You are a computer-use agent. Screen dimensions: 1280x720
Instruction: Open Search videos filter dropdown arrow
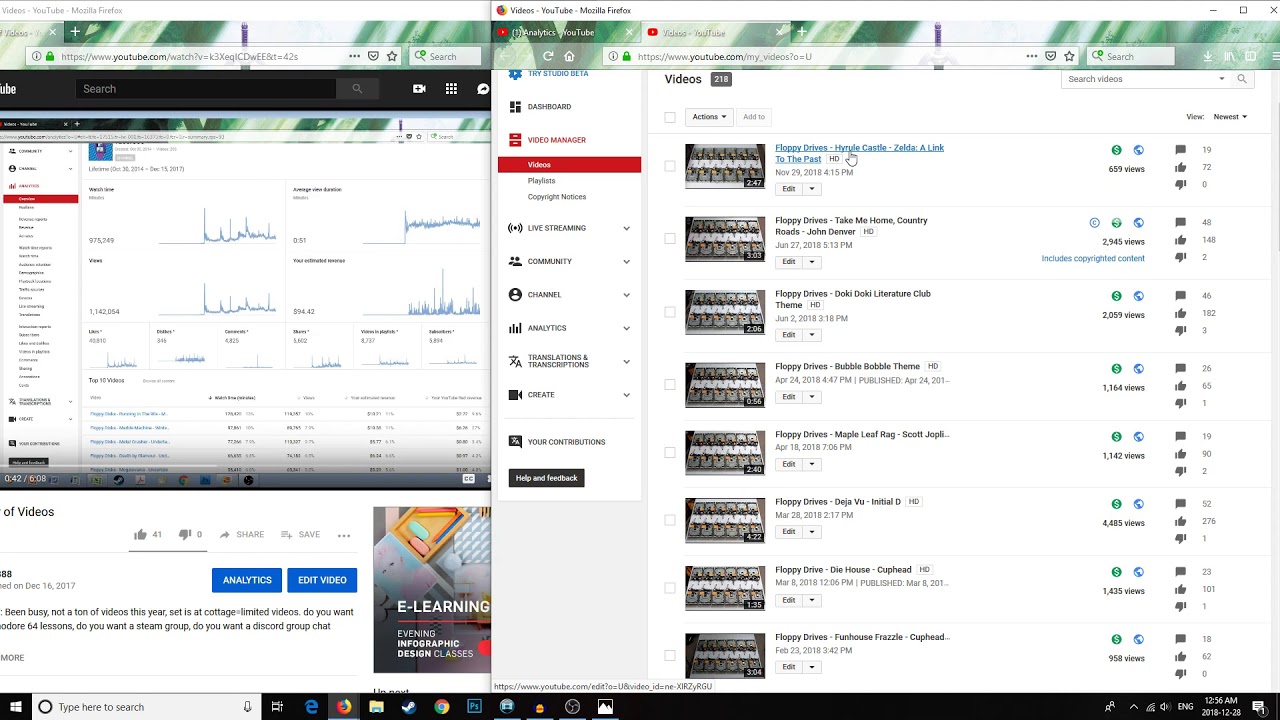coord(1221,79)
